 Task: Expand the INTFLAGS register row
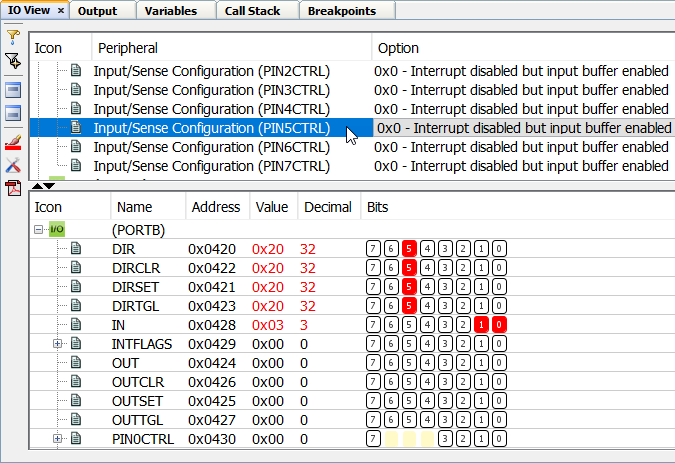click(57, 344)
